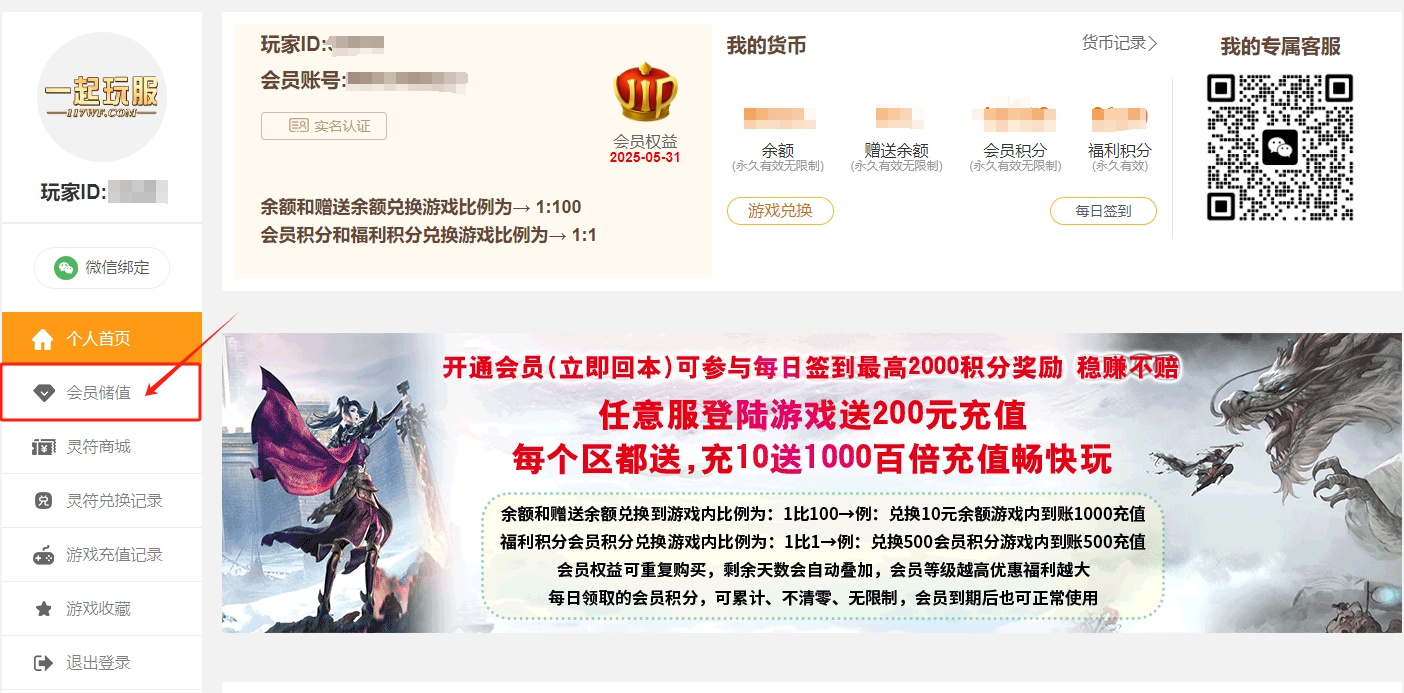Click the logout icon beside 退出登录
1404x693 pixels.
coord(43,663)
